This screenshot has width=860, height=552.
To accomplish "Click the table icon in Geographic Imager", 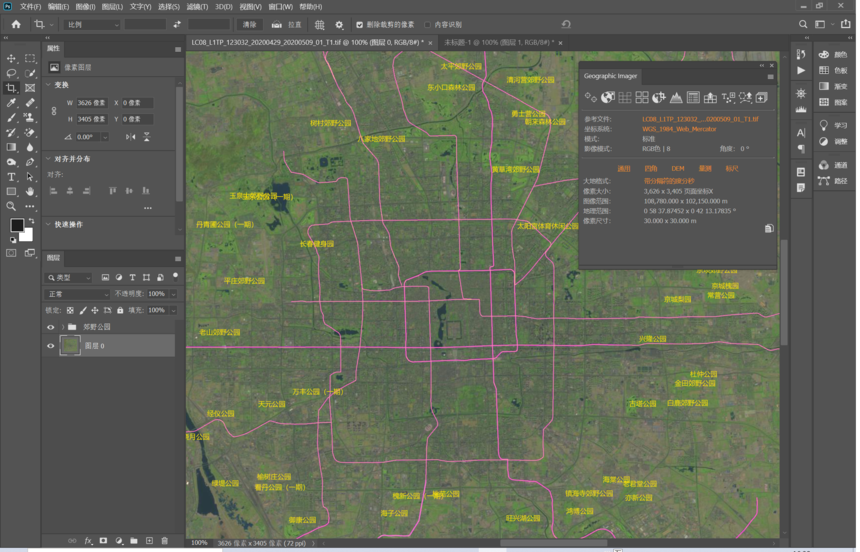I will [693, 98].
